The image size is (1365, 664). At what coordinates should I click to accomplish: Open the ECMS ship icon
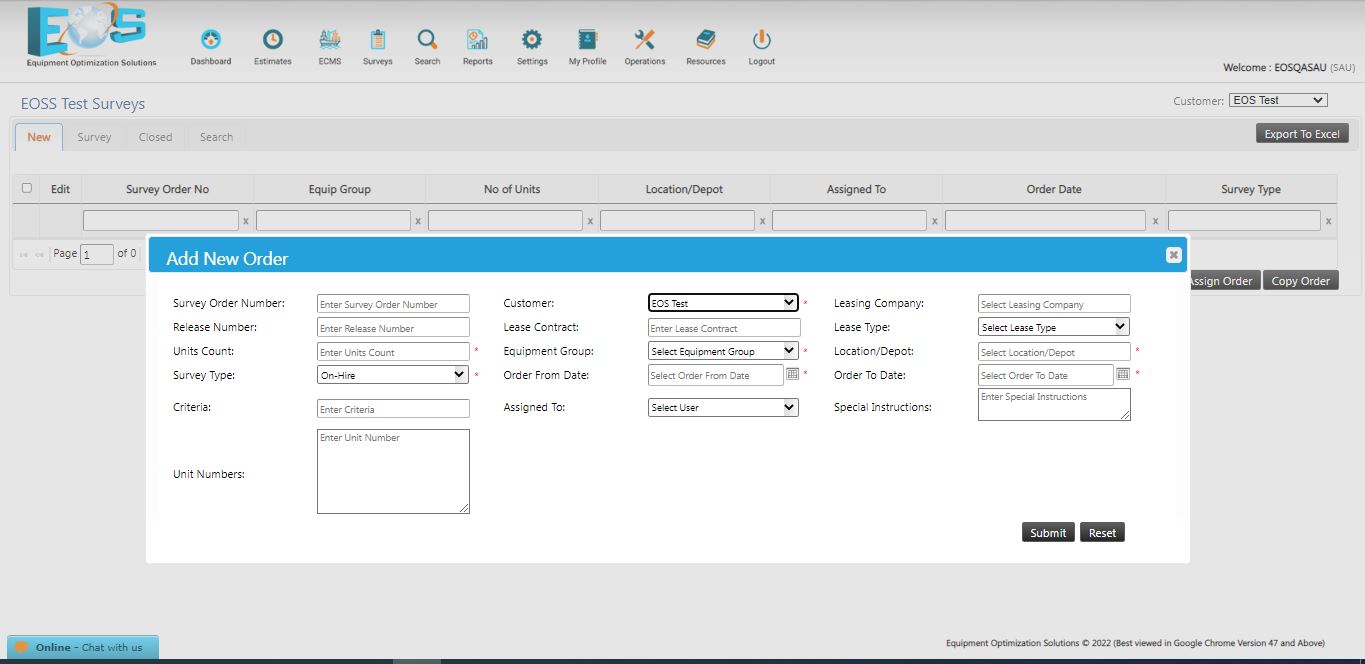coord(329,40)
